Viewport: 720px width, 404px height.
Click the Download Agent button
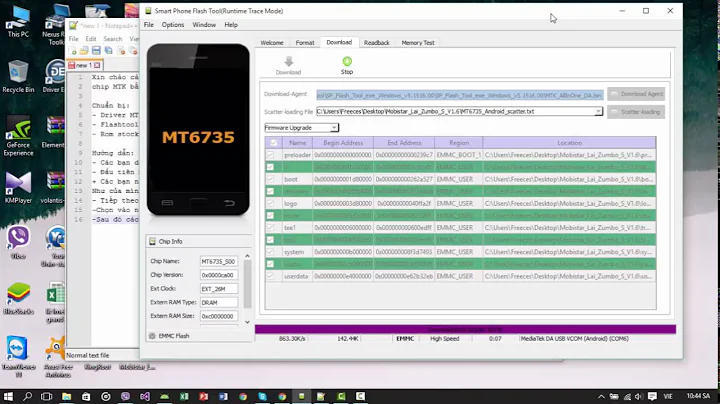636,94
